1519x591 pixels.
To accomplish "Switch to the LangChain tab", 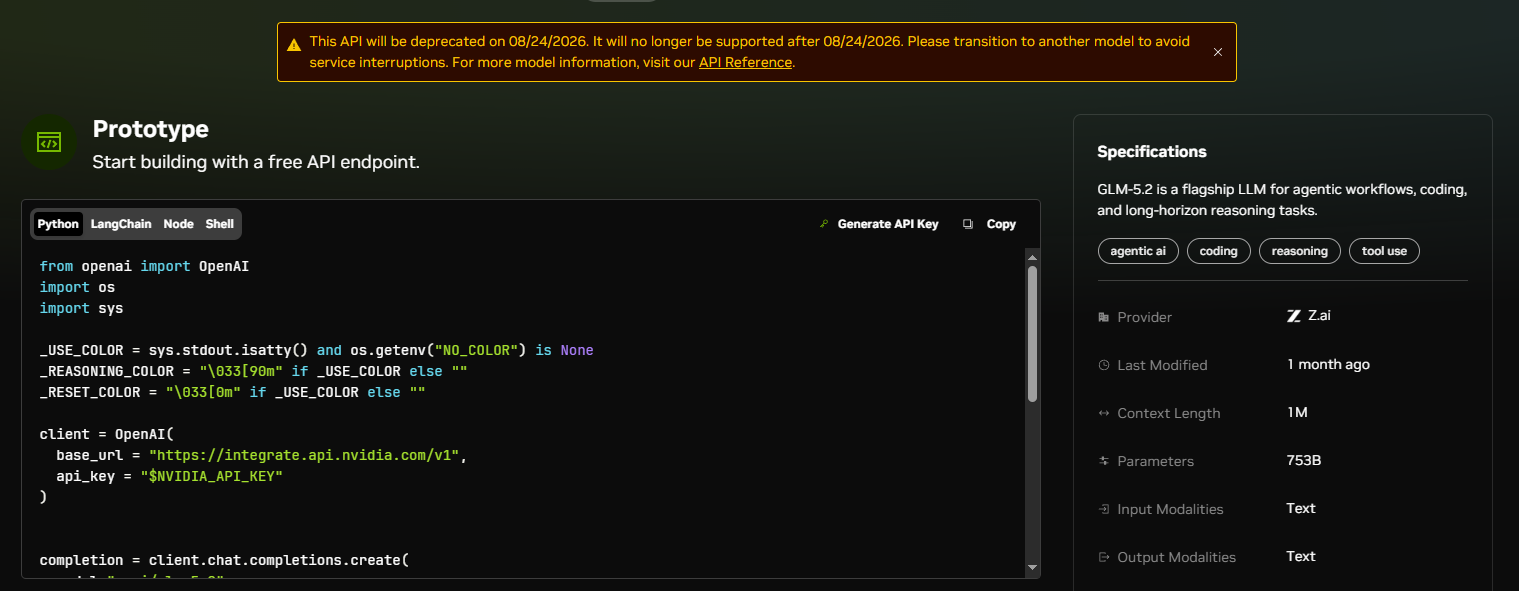I will pos(121,224).
